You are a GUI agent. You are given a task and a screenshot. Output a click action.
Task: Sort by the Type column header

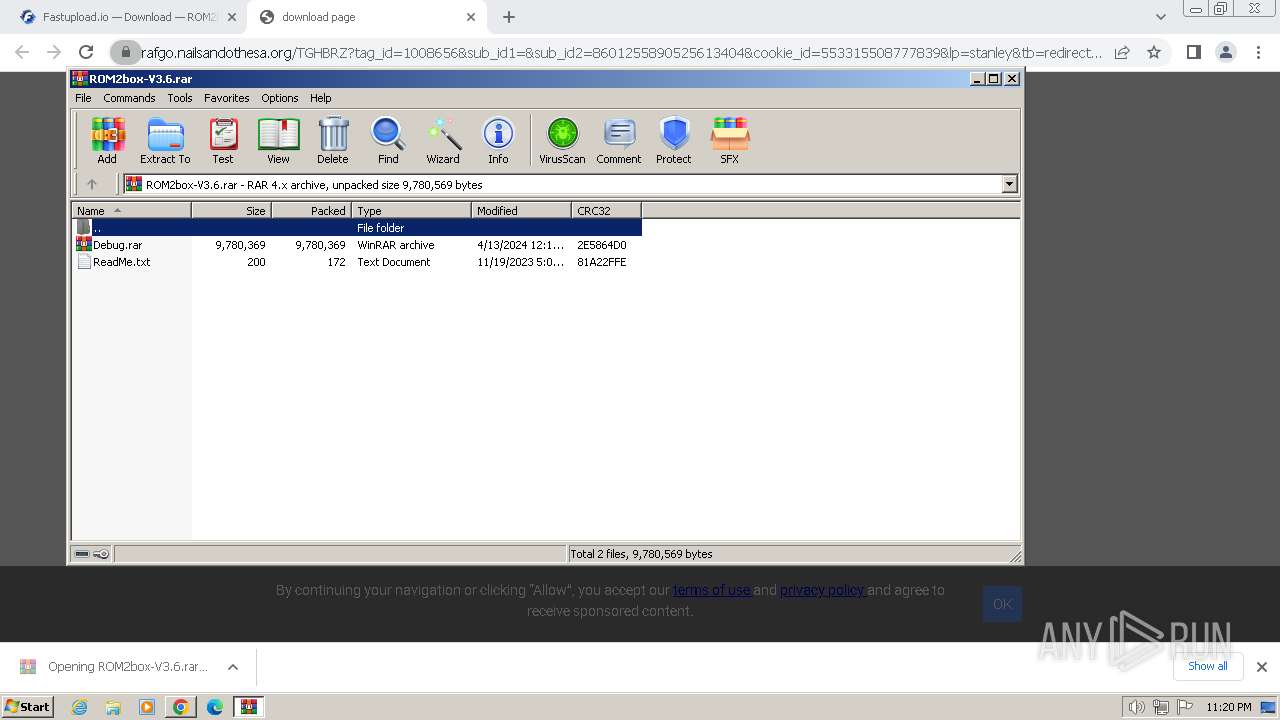(411, 210)
